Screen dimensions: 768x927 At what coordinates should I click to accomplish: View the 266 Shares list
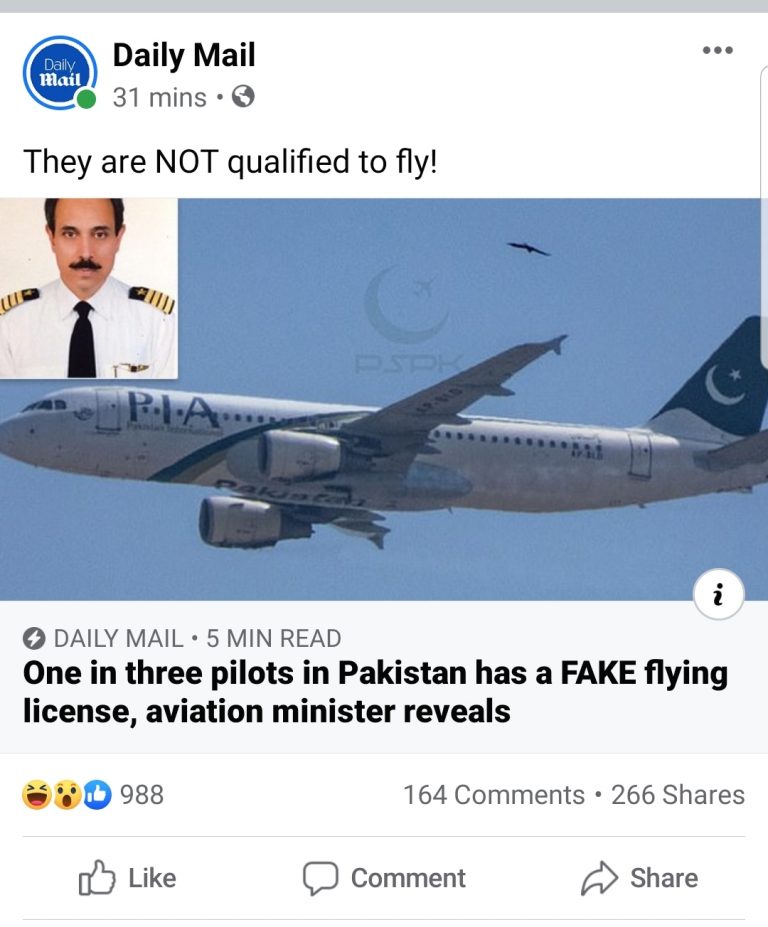[678, 795]
